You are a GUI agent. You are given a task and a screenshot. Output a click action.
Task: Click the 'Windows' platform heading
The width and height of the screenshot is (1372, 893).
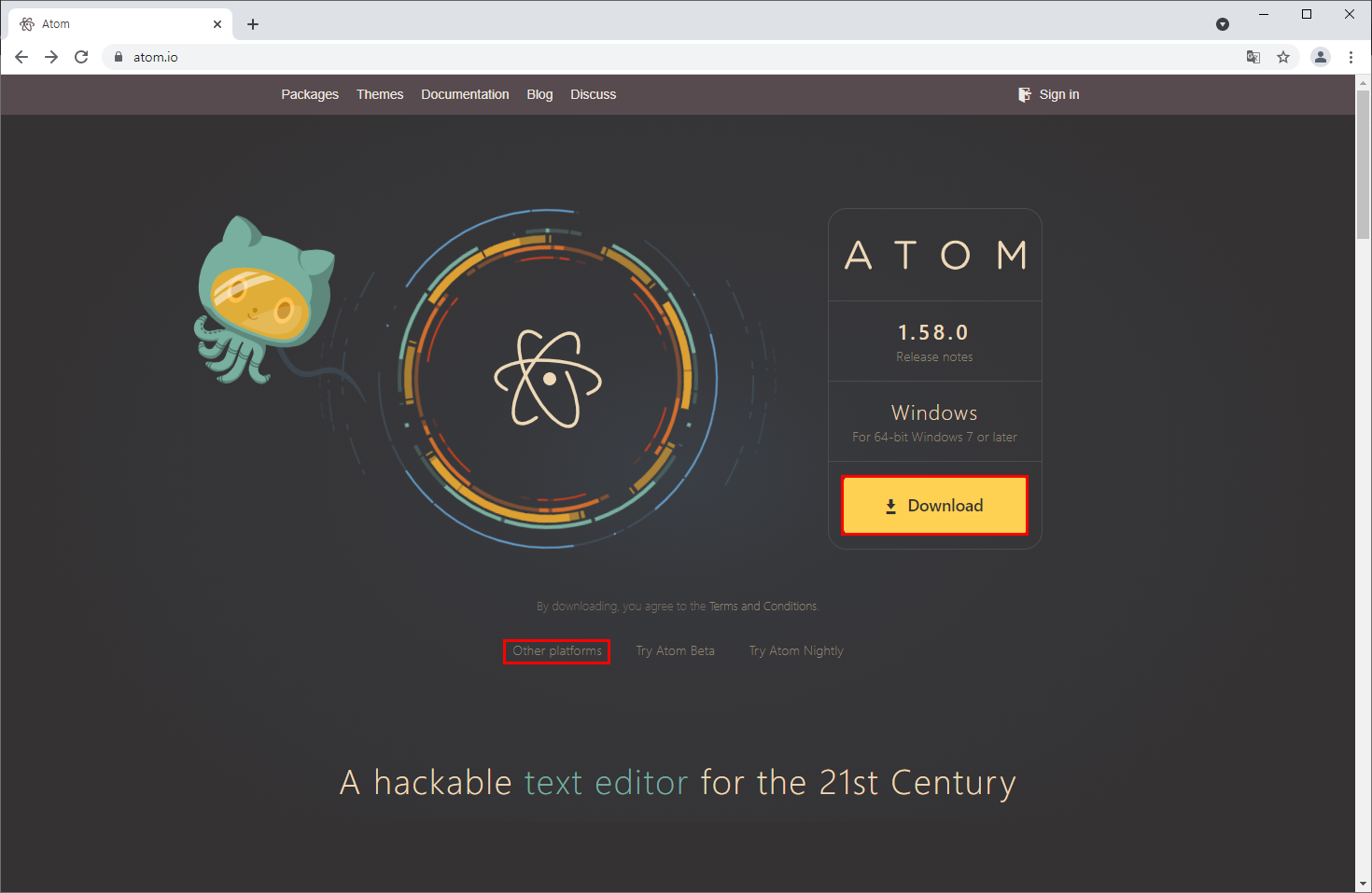[x=934, y=412]
